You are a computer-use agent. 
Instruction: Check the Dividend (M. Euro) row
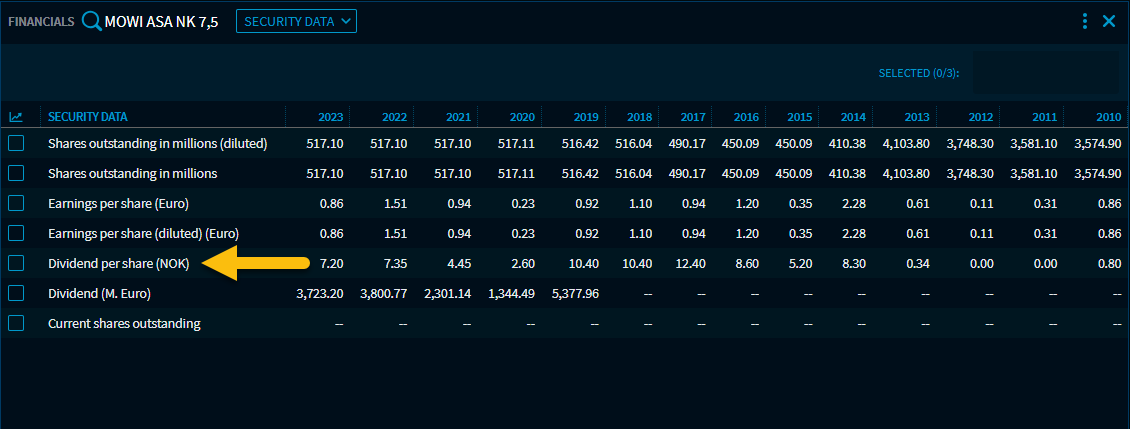point(16,294)
